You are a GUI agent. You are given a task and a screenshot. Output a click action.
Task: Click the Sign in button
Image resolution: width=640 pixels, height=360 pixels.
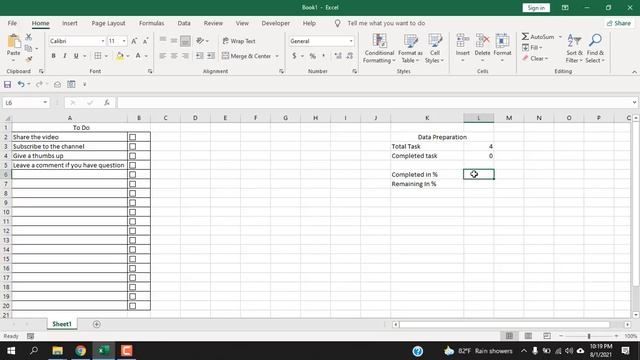[536, 8]
